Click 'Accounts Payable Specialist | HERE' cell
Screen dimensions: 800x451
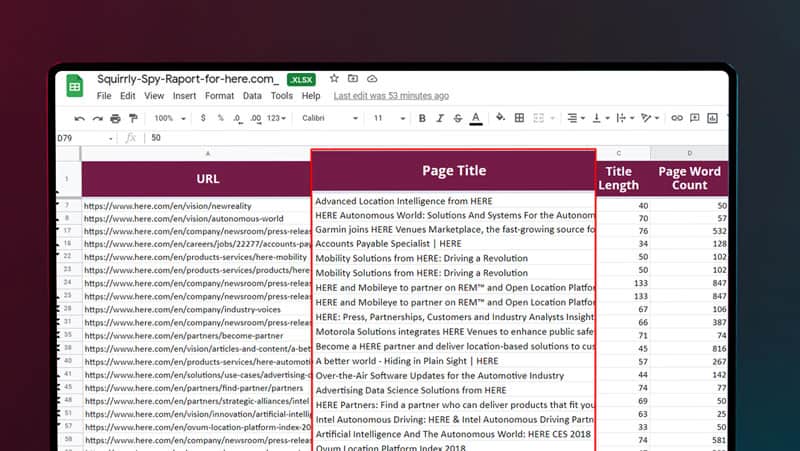(454, 244)
